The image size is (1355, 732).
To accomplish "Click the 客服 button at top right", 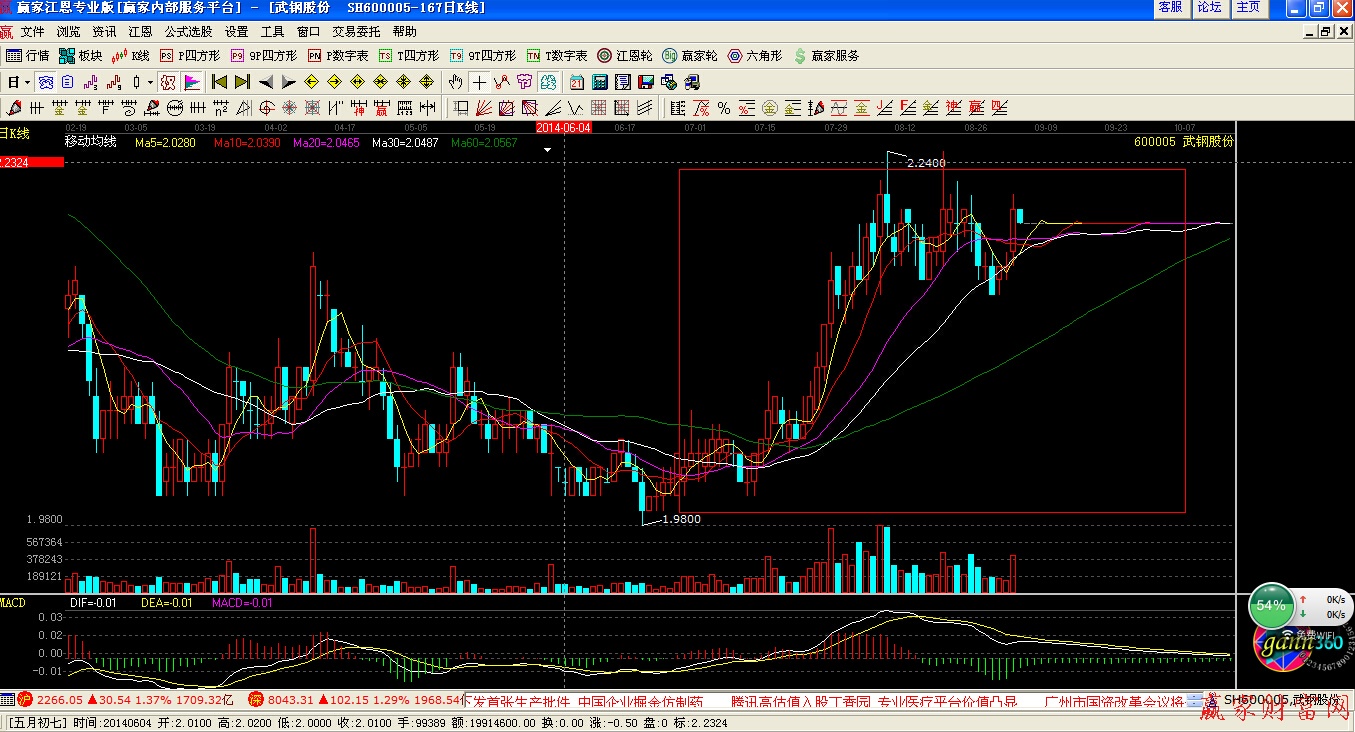I will (x=1170, y=7).
